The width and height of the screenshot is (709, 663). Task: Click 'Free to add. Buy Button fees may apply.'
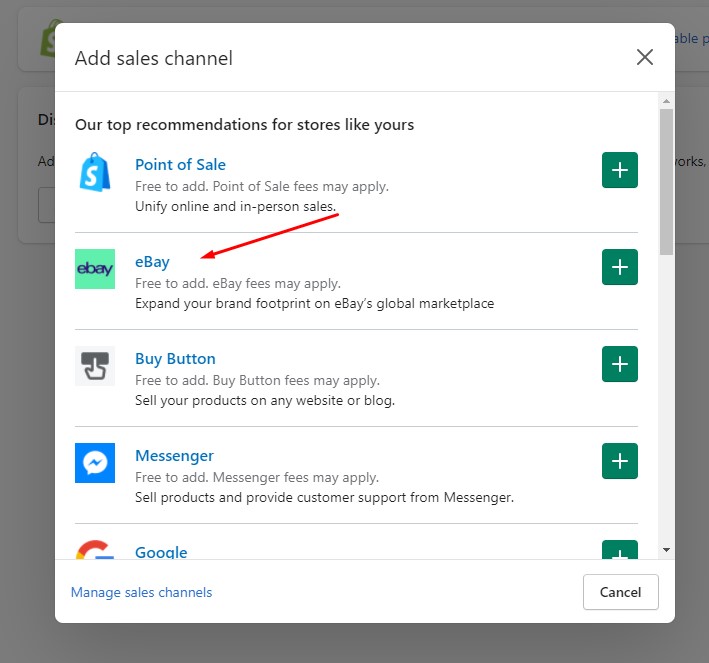(x=257, y=380)
